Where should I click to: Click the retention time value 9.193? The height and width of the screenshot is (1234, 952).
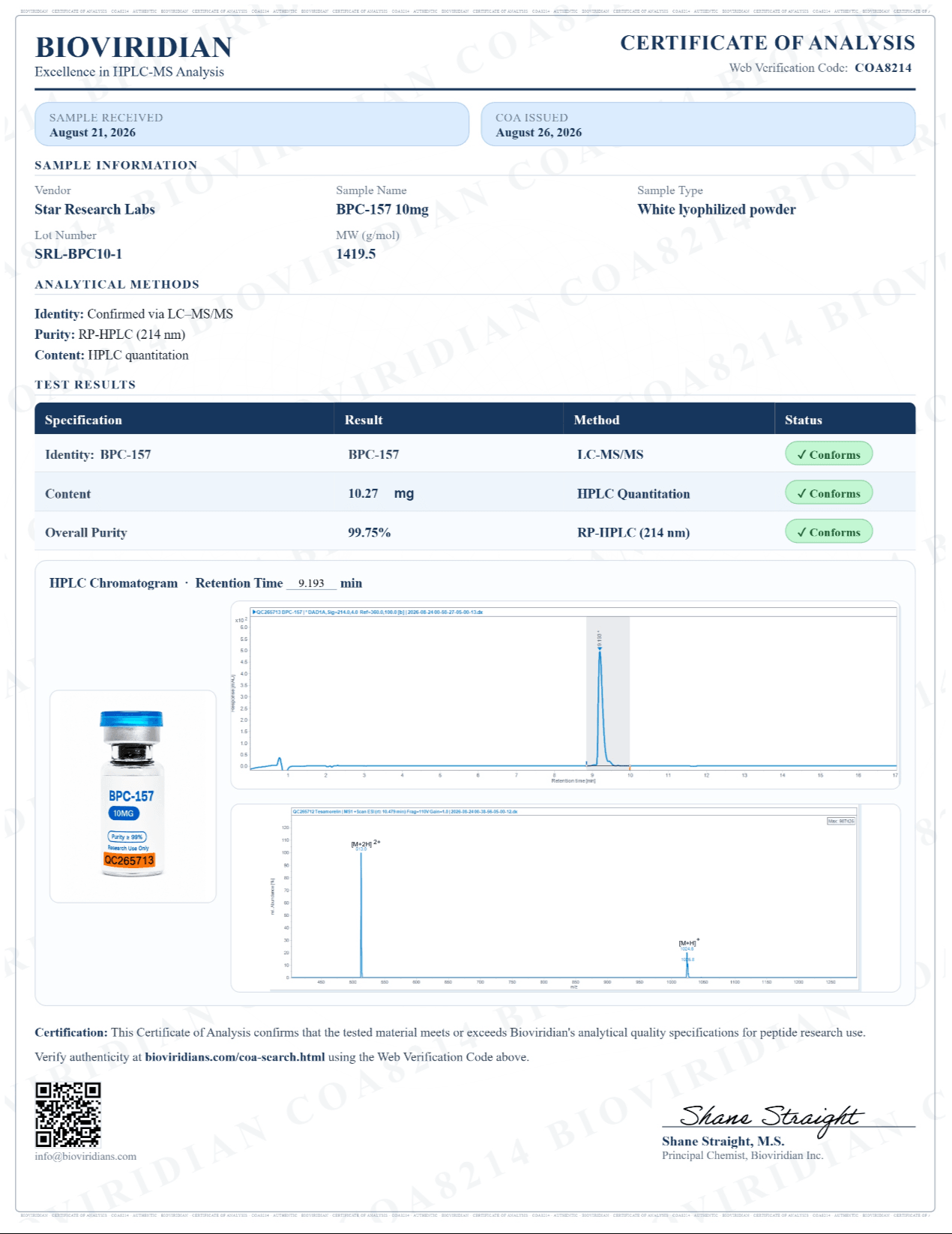pos(311,583)
